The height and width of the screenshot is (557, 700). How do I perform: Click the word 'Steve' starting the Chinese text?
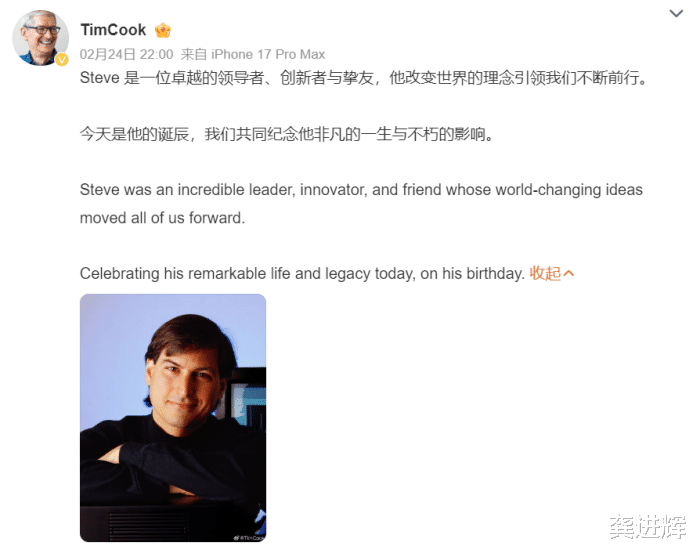pos(100,78)
